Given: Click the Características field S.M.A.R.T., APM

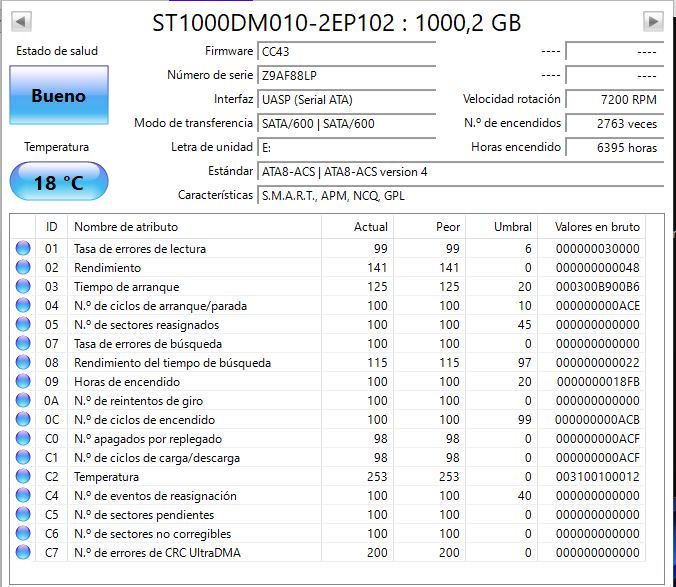Looking at the screenshot, I should point(460,196).
